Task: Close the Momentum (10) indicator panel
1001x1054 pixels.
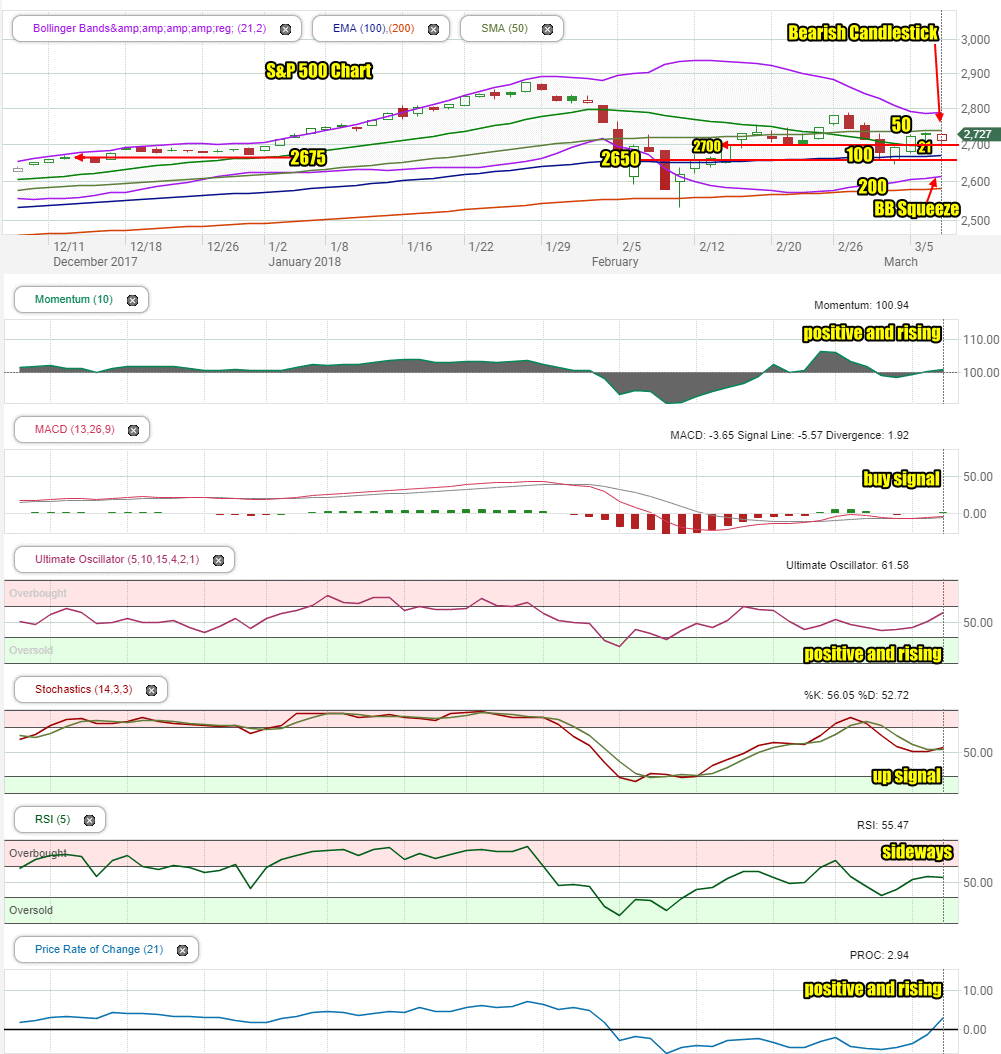Action: coord(132,300)
